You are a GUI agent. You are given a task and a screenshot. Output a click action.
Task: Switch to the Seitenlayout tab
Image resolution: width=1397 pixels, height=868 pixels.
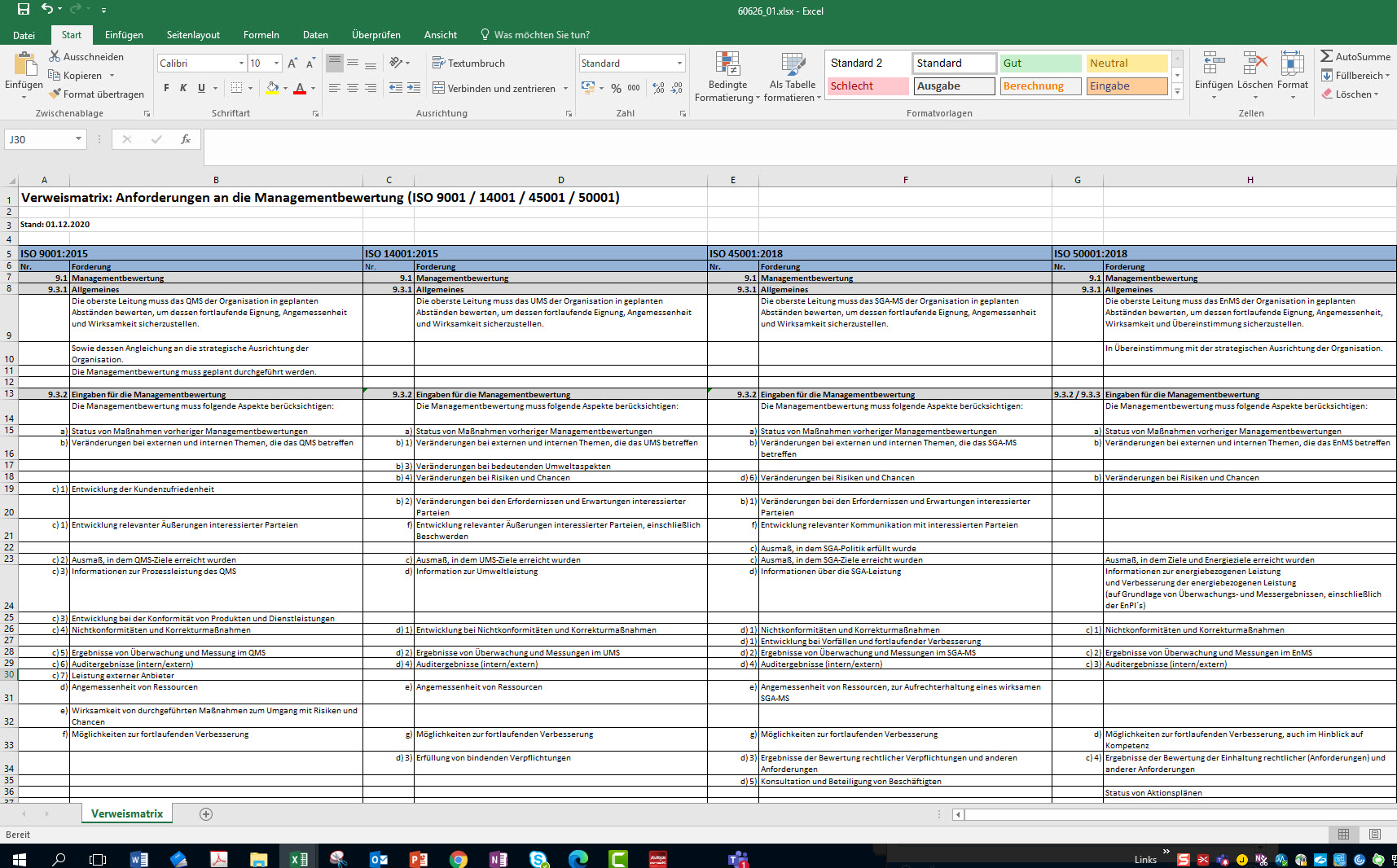click(193, 35)
